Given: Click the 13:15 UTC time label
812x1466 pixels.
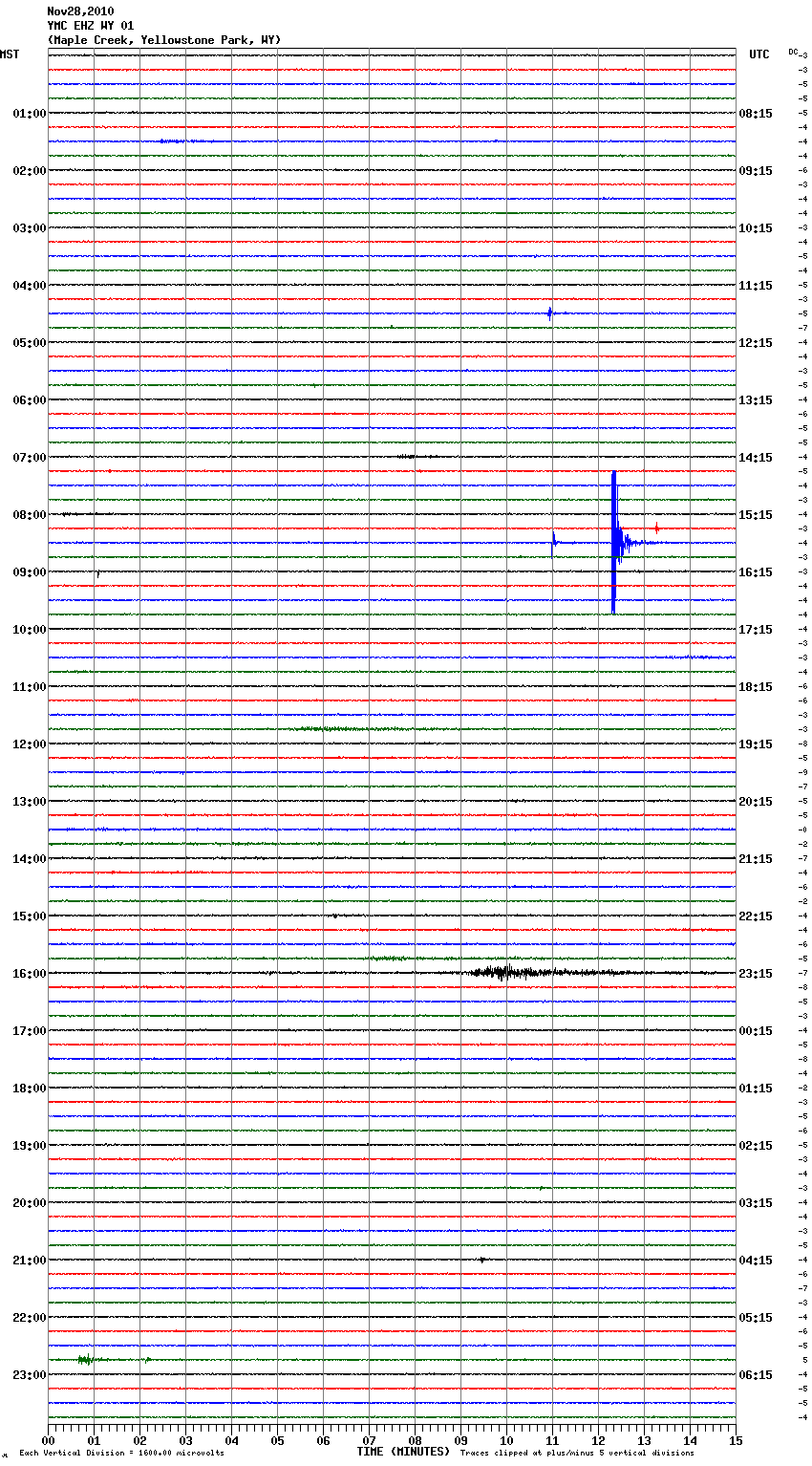Looking at the screenshot, I should coord(756,400).
